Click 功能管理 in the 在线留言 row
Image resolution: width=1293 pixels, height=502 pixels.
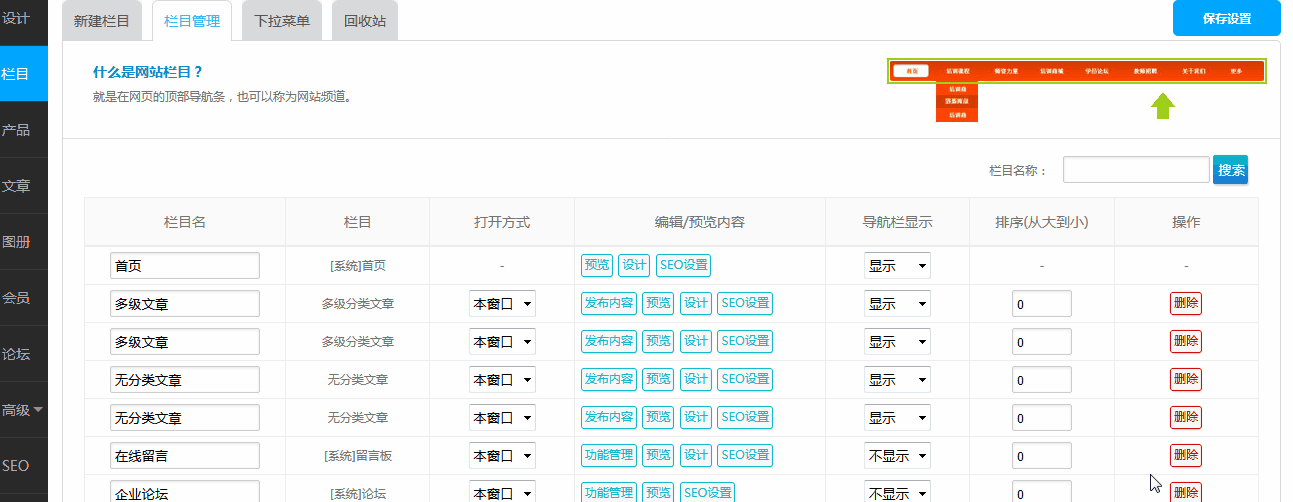tap(608, 455)
